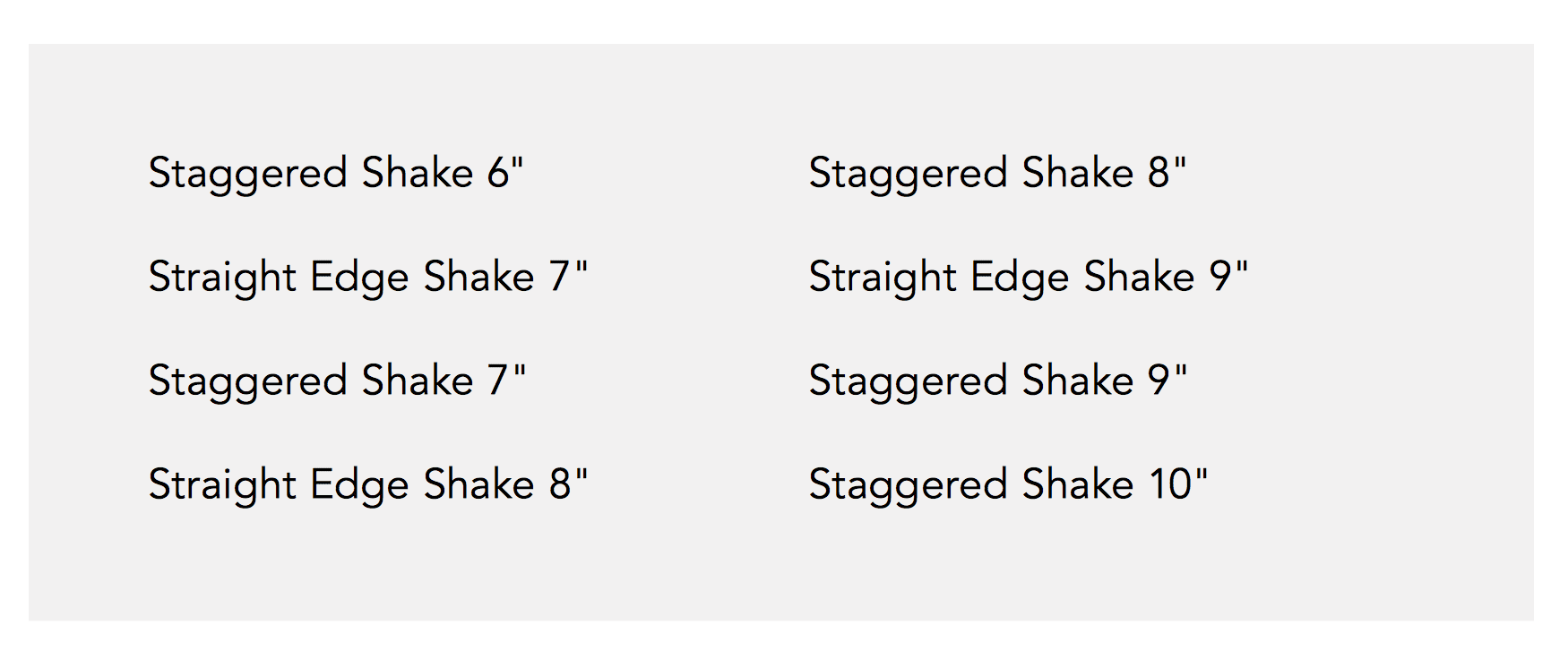
Task: View the nine-inch Straight Edge Shake
Action: click(x=1028, y=277)
